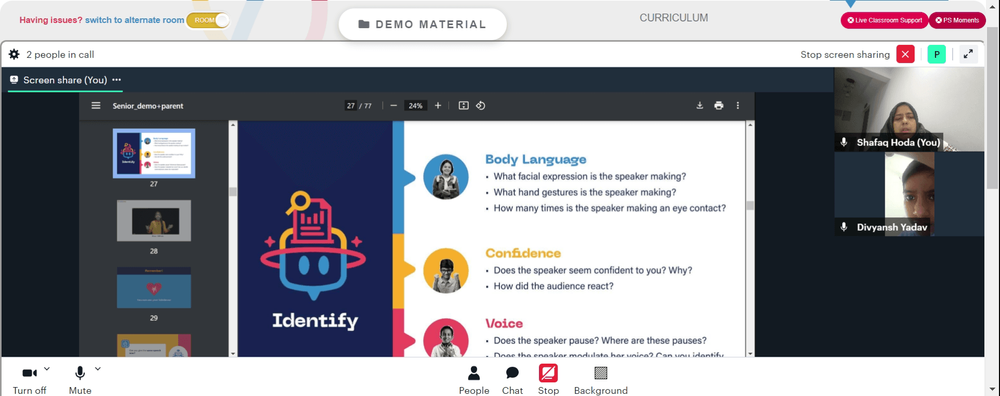The height and width of the screenshot is (396, 1000).
Task: Open the Demo Material folder
Action: pyautogui.click(x=422, y=24)
